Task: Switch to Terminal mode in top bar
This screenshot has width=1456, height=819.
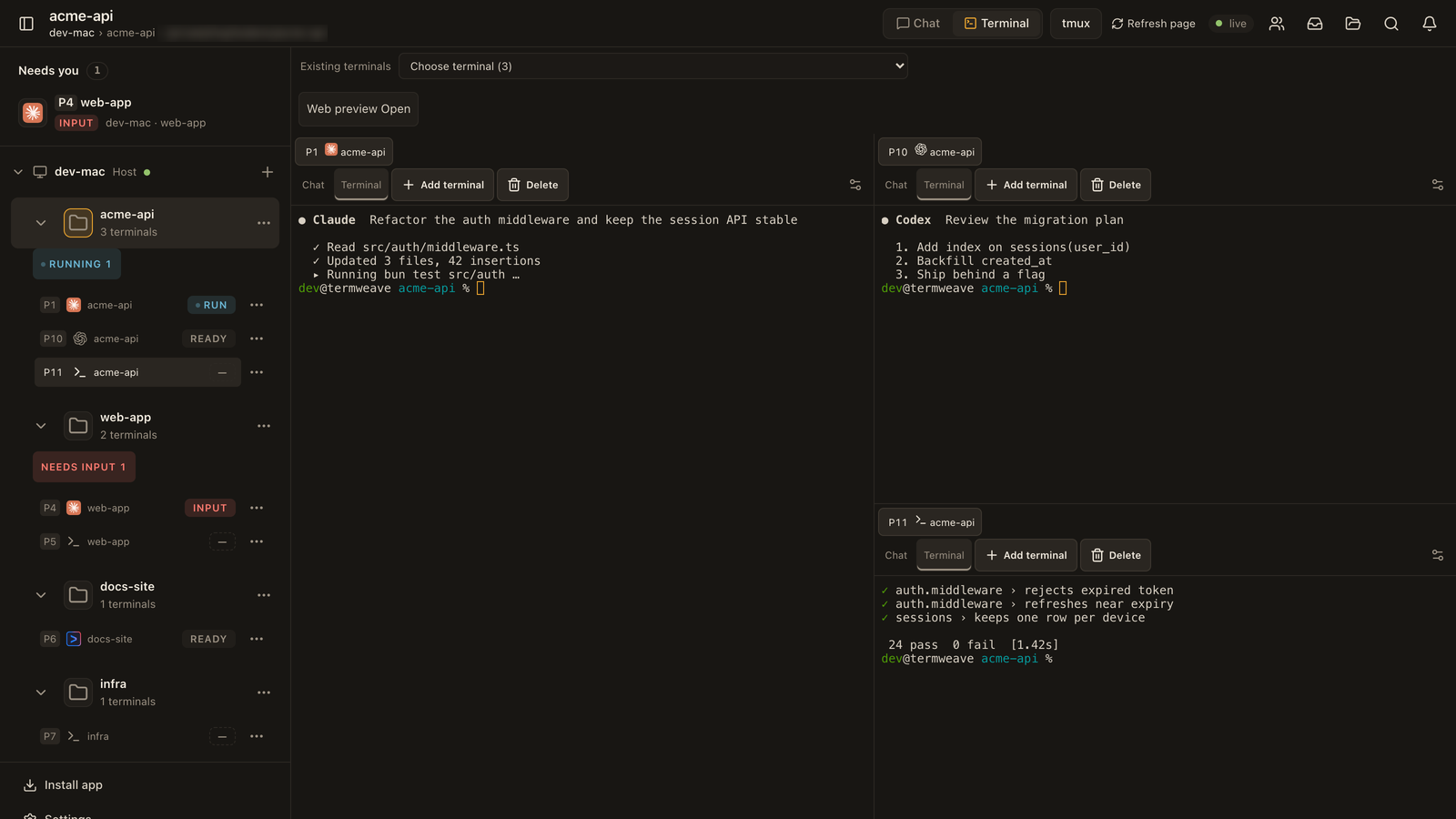Action: [x=996, y=24]
